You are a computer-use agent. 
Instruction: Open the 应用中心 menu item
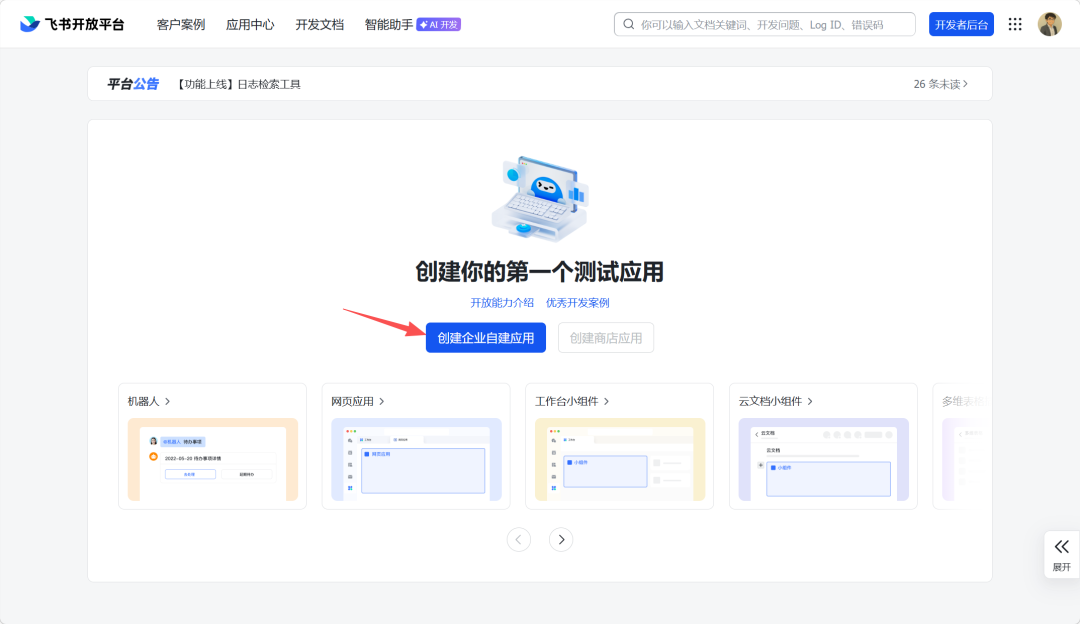pos(250,24)
